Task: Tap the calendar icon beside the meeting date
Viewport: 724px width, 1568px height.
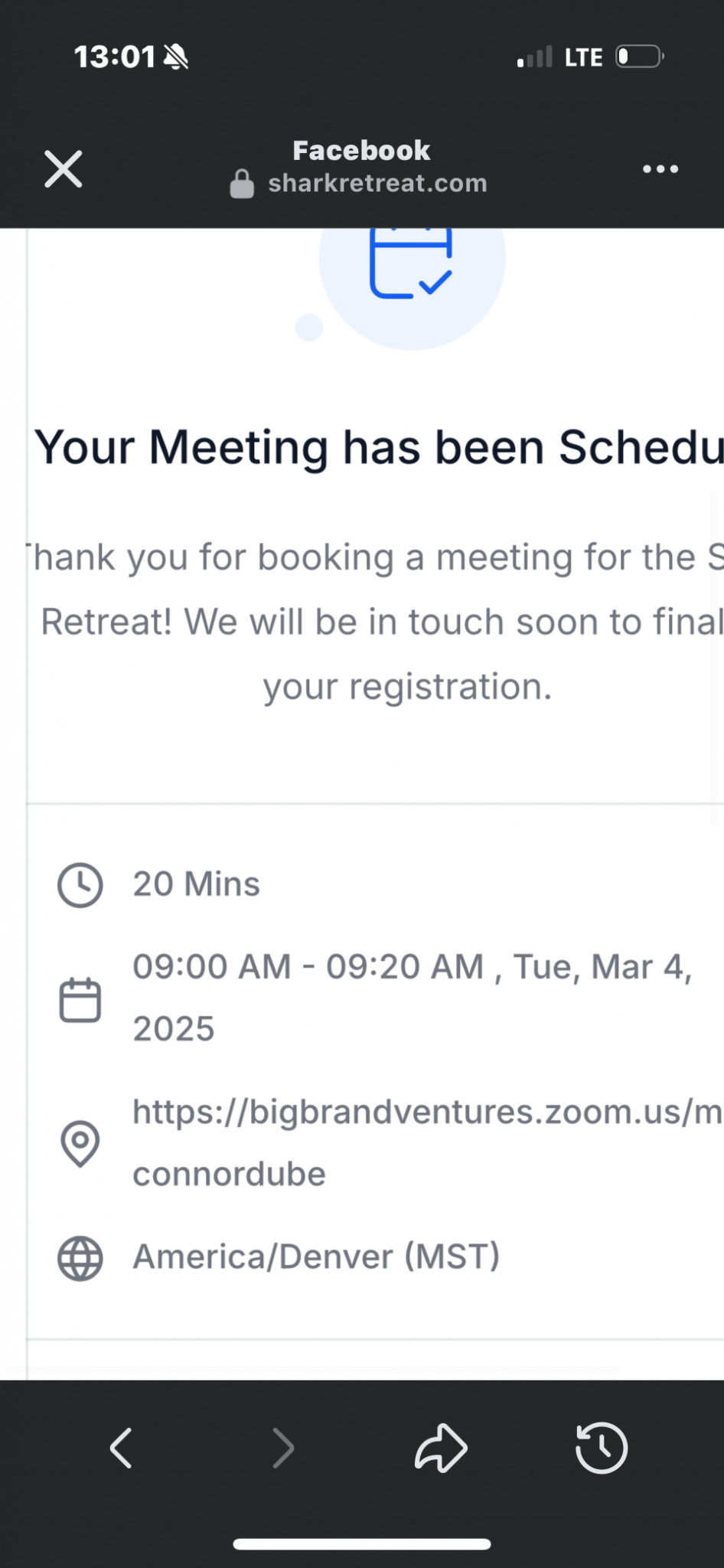Action: 80,999
